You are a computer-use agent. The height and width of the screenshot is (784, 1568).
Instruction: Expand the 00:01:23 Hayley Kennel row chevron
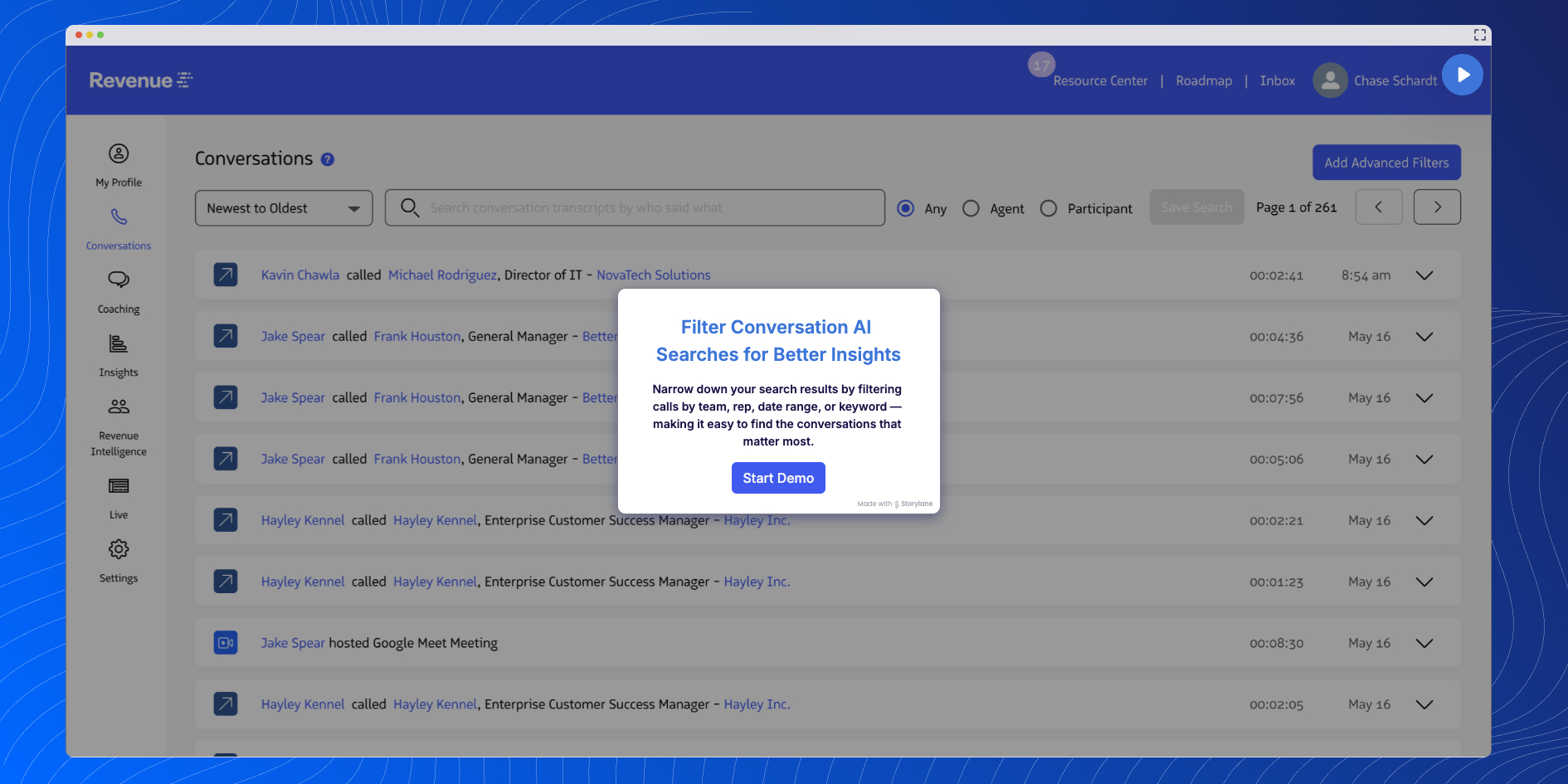click(1424, 582)
